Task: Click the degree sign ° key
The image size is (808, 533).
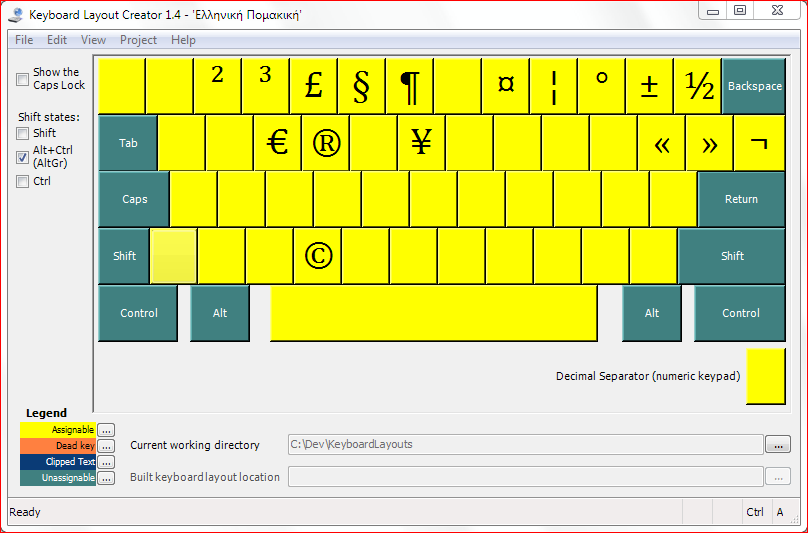Action: coord(601,86)
